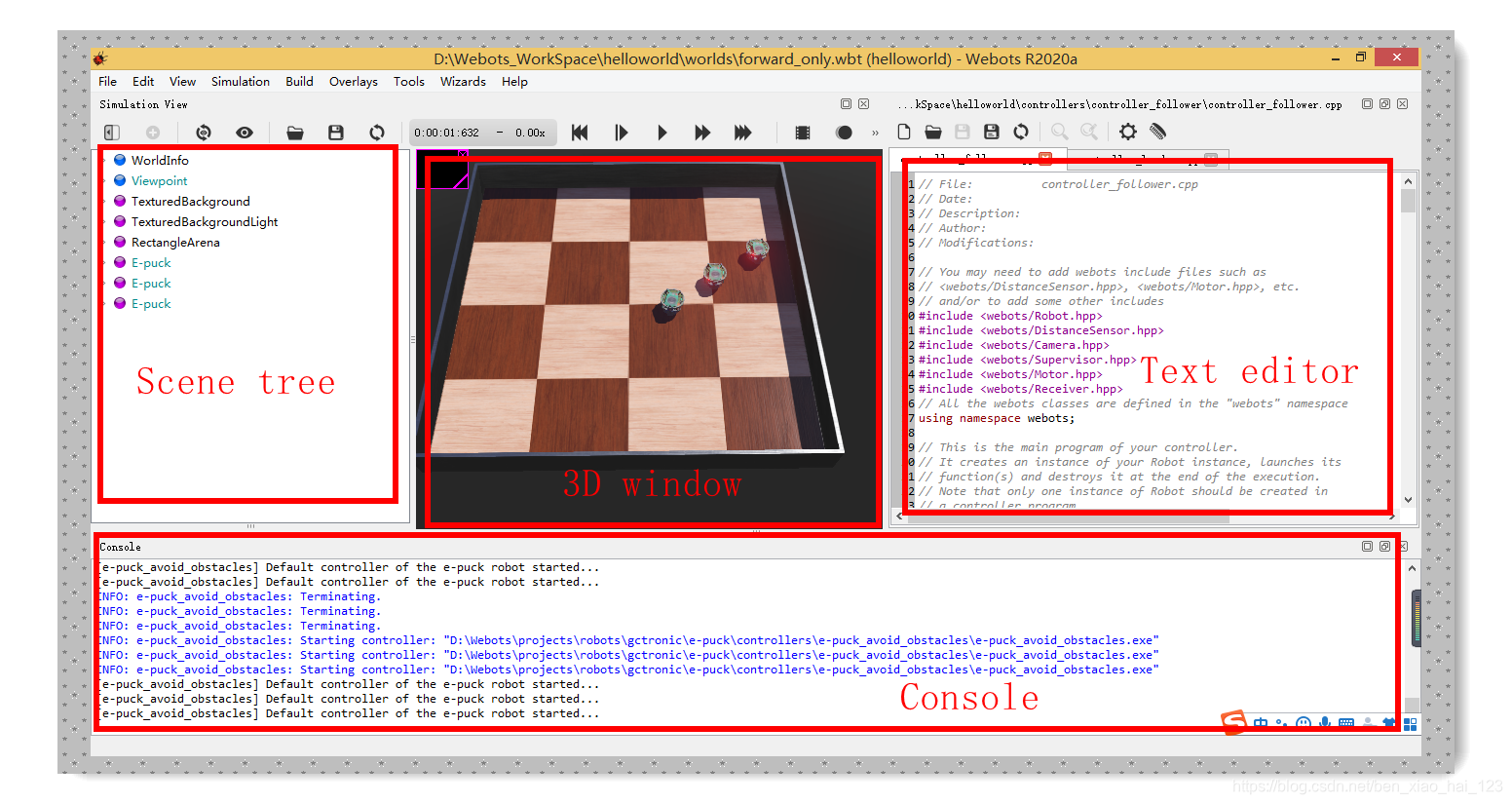
Task: Start recording a movie with the film strip icon
Action: click(x=803, y=133)
